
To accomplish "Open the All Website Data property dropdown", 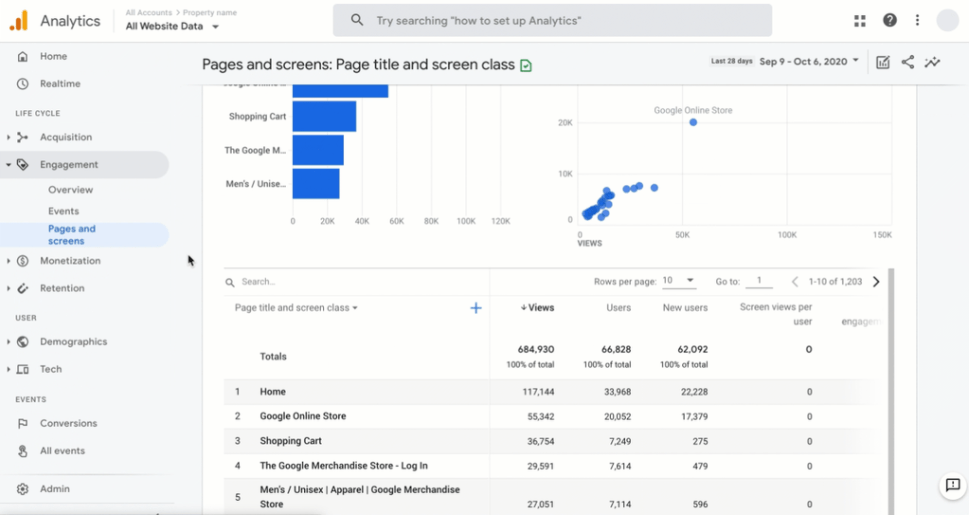I will pyautogui.click(x=172, y=26).
